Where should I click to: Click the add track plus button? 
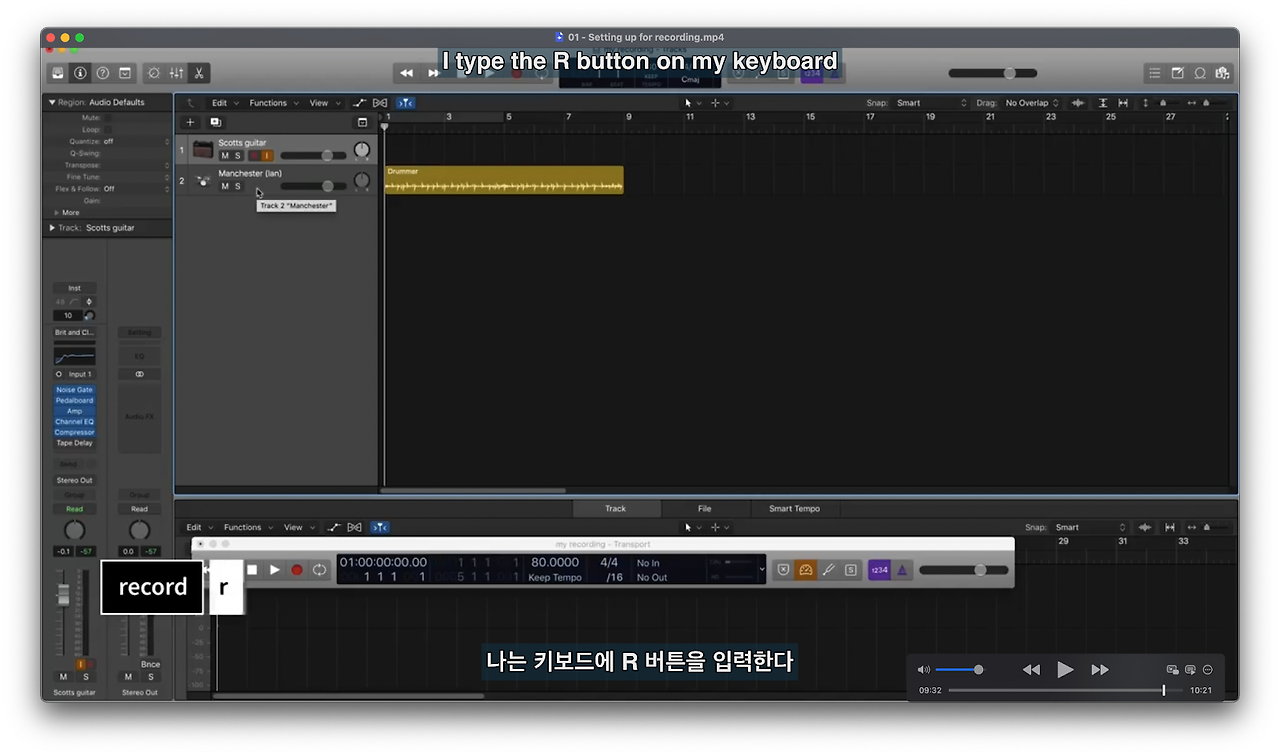click(x=191, y=122)
